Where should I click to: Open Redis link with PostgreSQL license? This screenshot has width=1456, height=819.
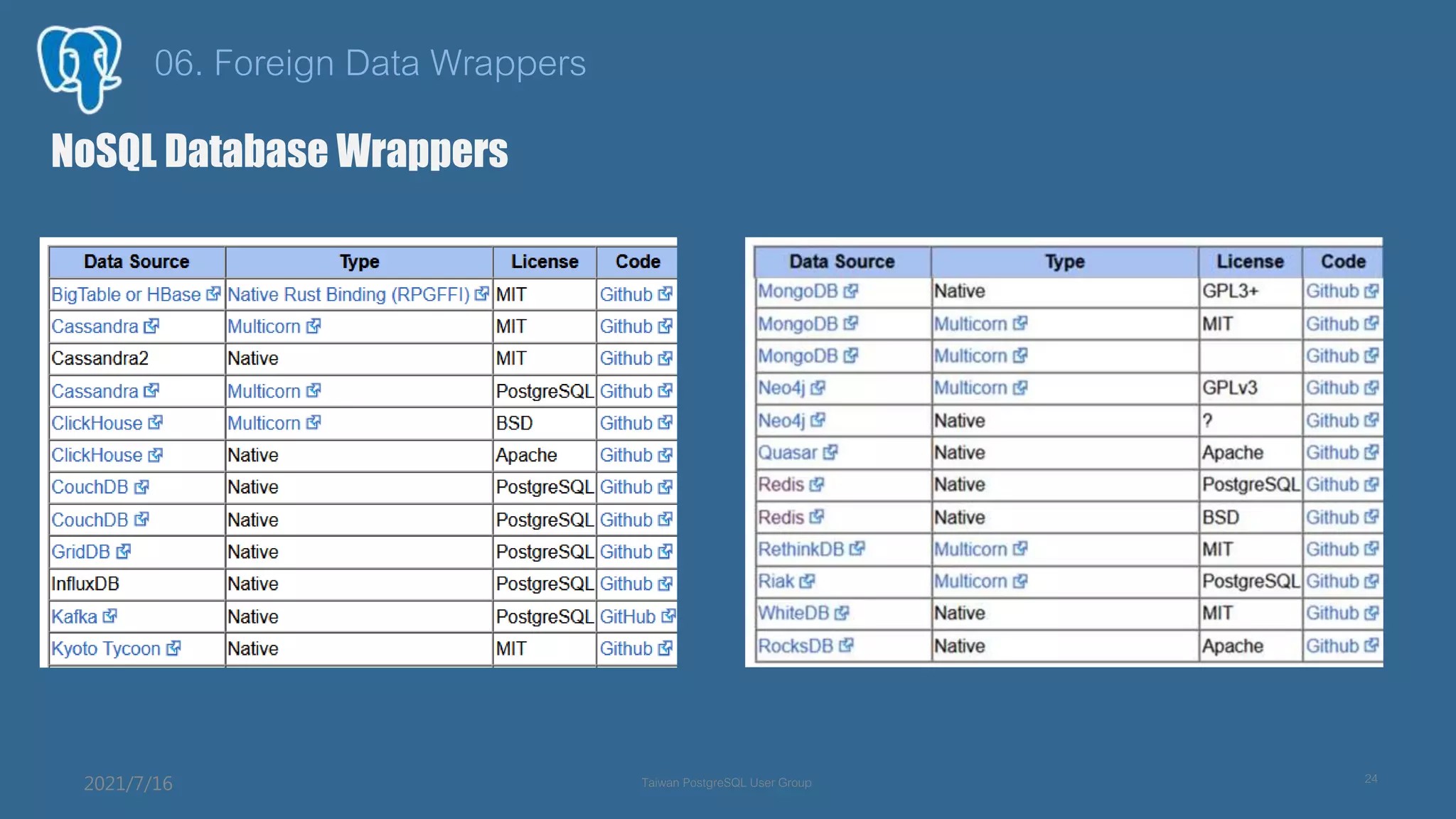point(781,485)
